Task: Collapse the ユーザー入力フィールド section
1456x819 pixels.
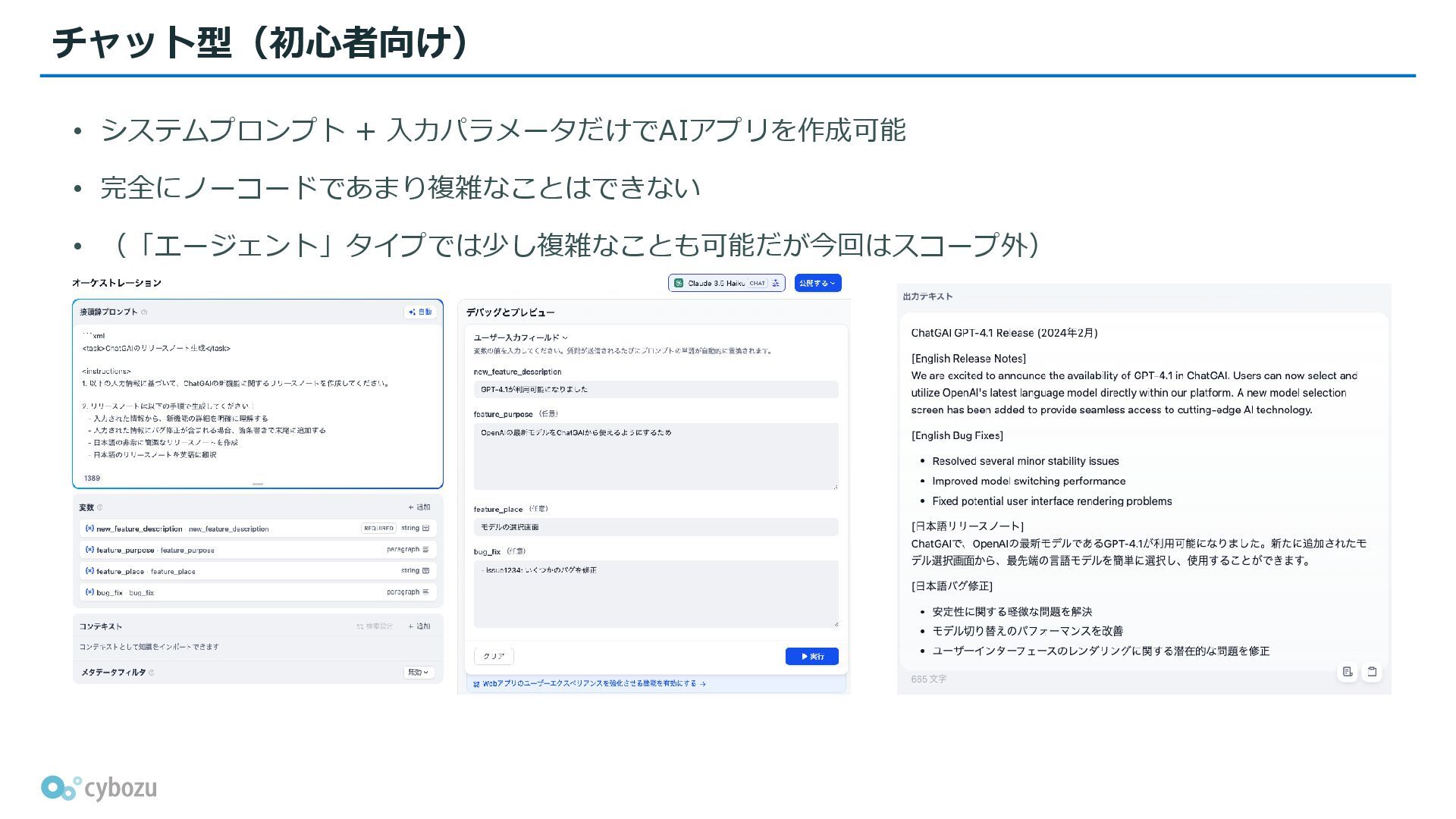Action: (520, 337)
